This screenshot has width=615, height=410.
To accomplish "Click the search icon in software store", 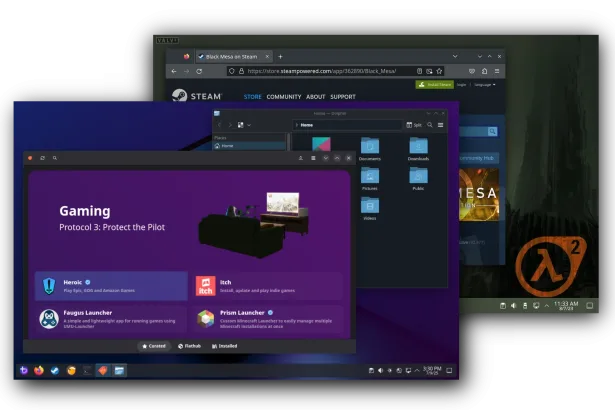I will pyautogui.click(x=54, y=158).
